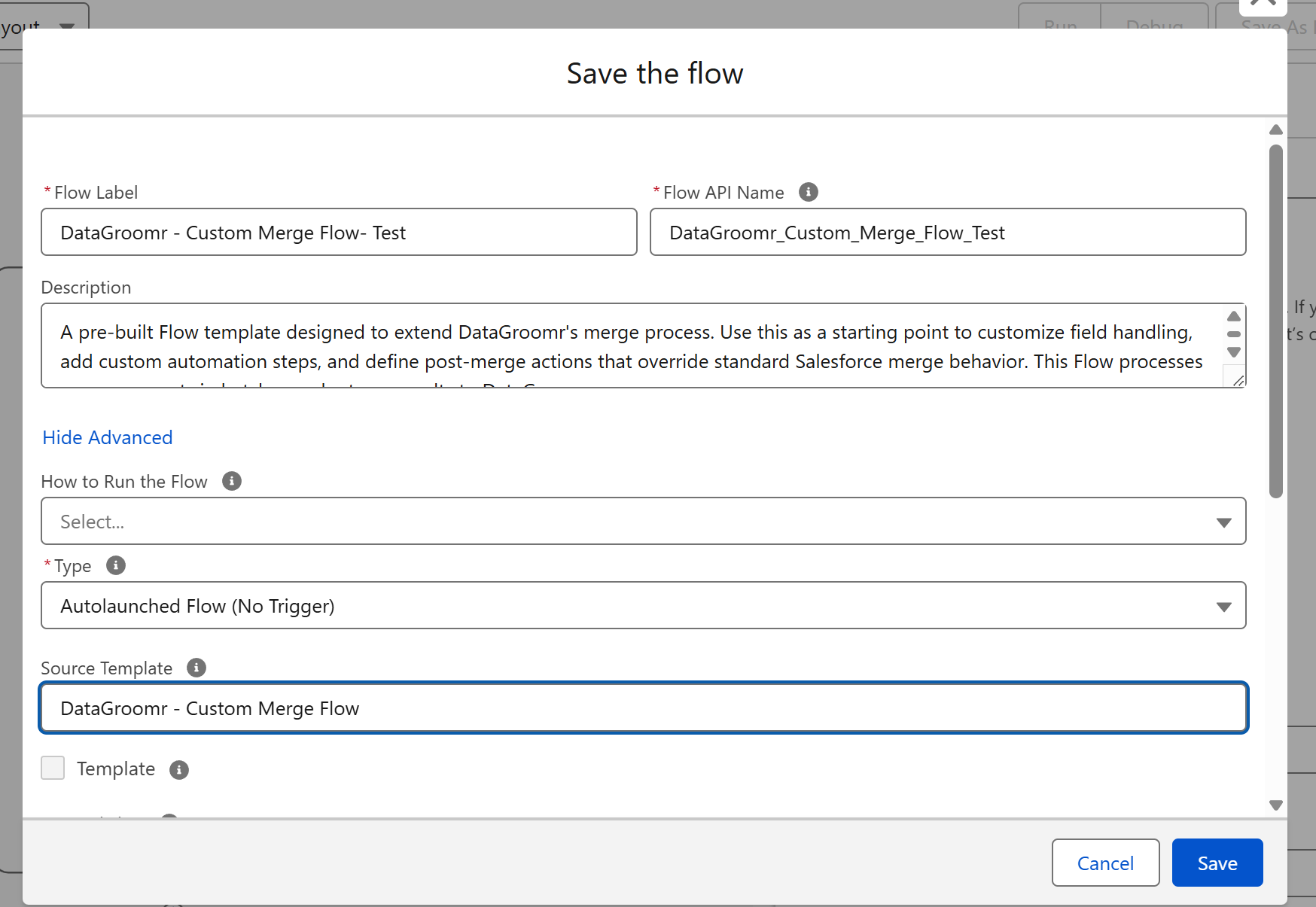Collapse options with Hide Advanced link

tap(108, 437)
